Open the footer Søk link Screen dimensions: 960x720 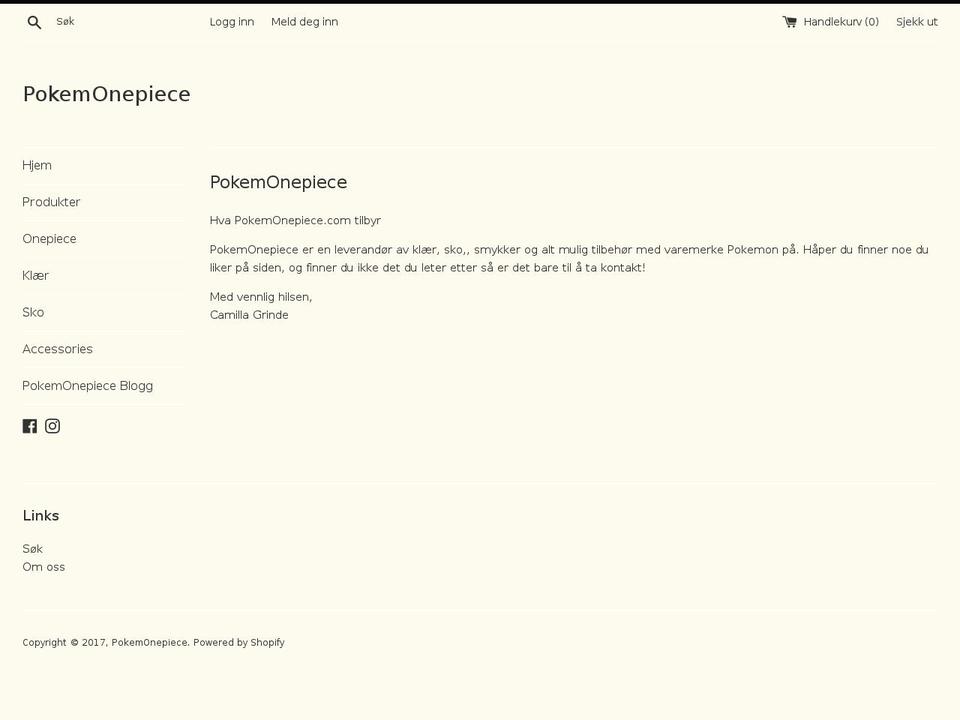[x=32, y=548]
